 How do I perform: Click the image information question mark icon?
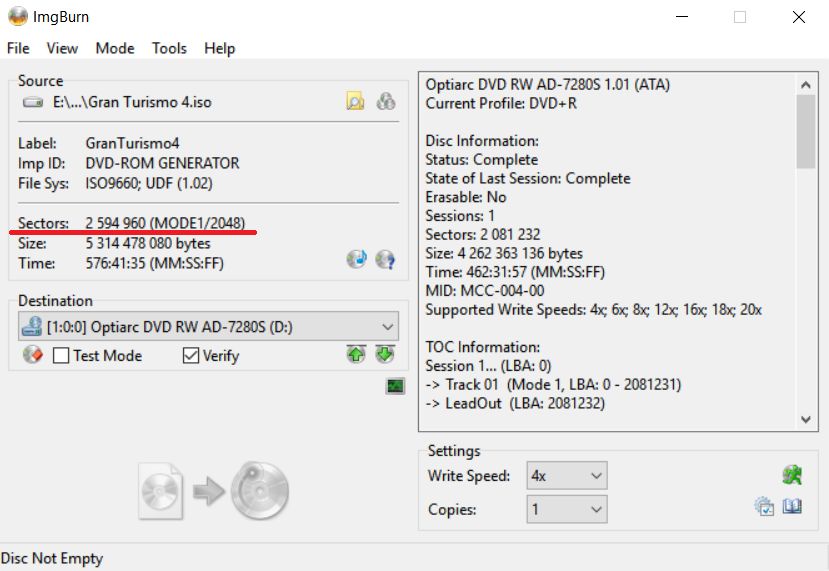tap(385, 259)
